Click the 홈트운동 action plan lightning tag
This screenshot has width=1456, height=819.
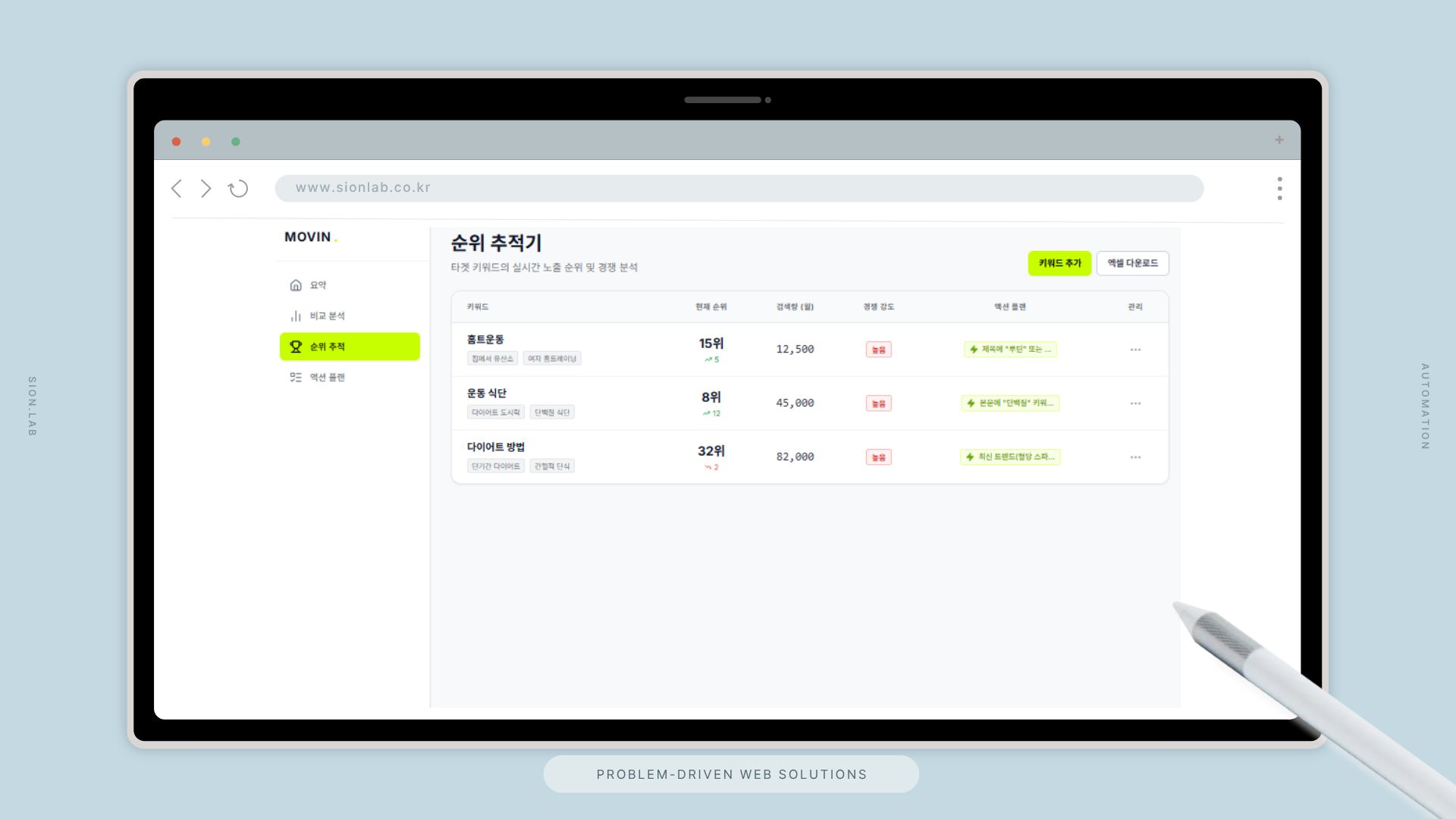(1010, 350)
